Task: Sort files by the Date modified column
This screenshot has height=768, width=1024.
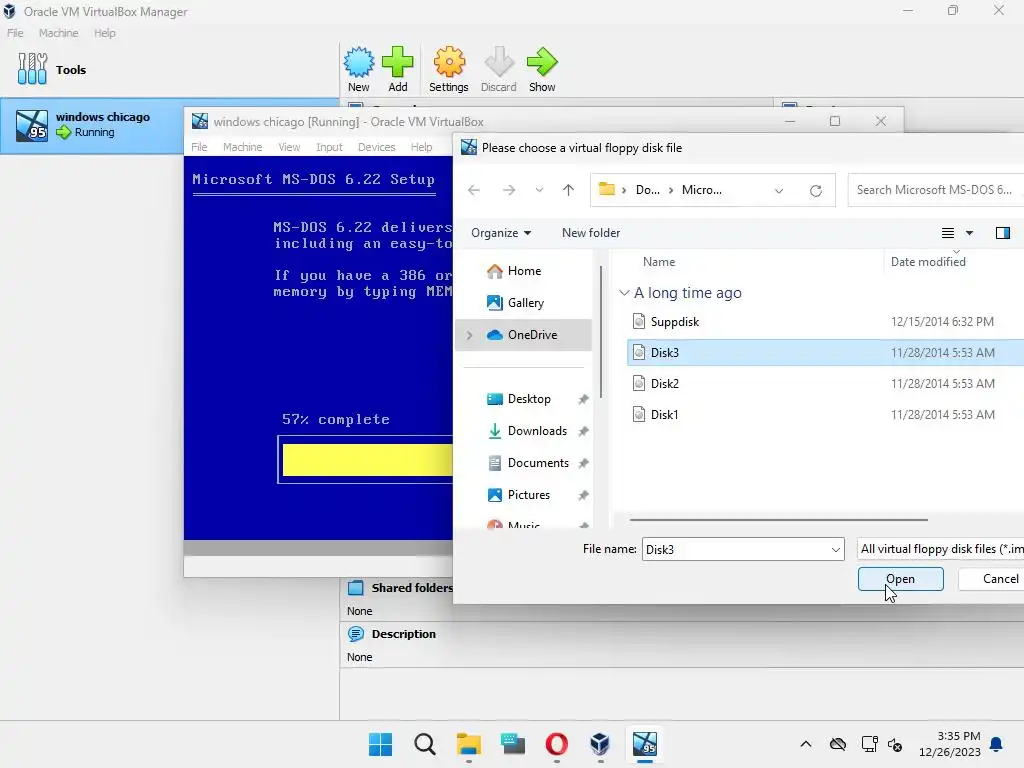Action: 928,262
